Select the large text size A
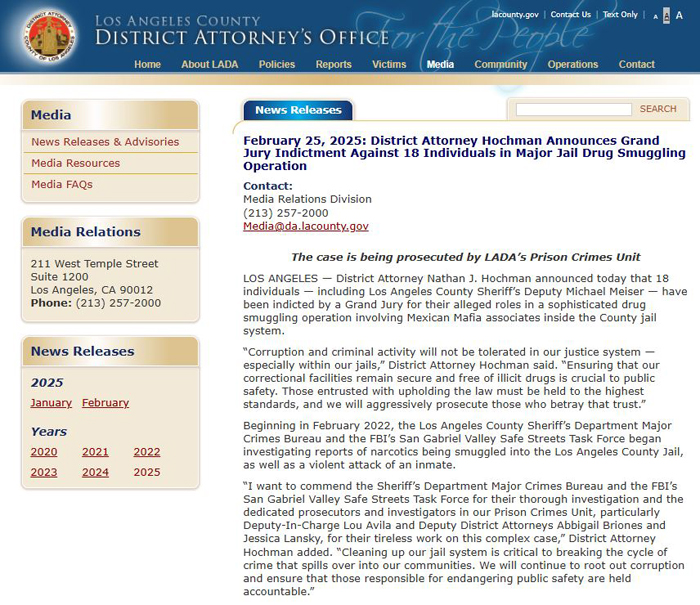 (x=680, y=16)
